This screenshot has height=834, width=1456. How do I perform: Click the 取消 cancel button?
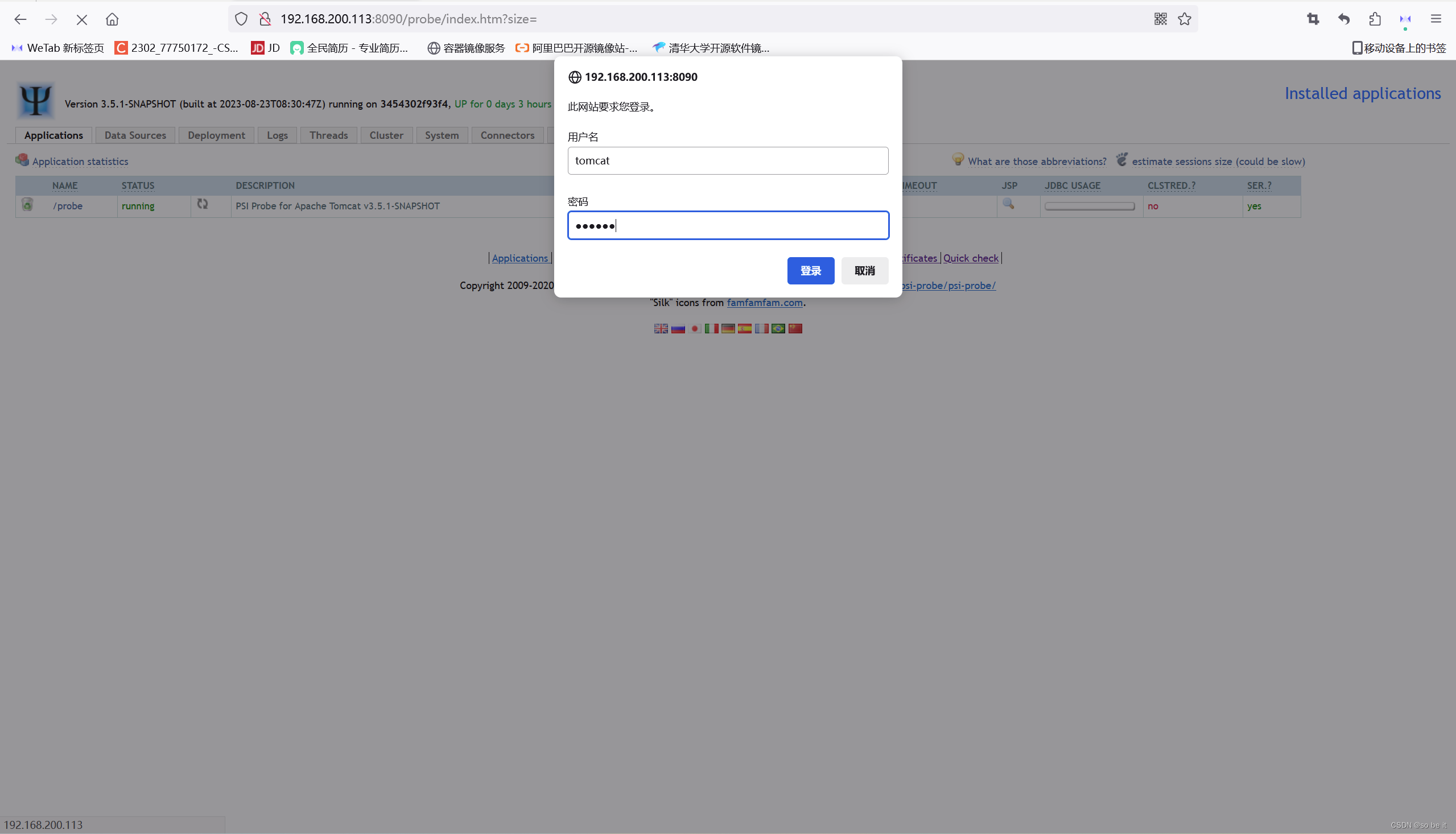click(865, 270)
